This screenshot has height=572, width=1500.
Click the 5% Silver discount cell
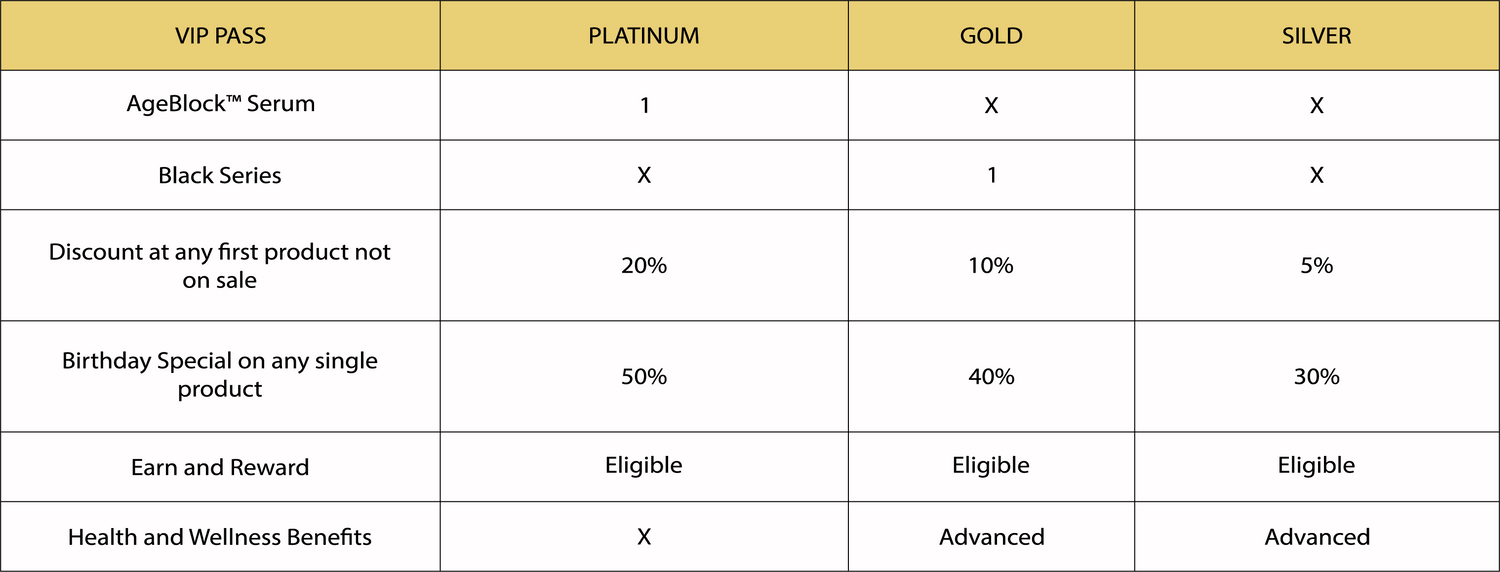tap(1317, 265)
